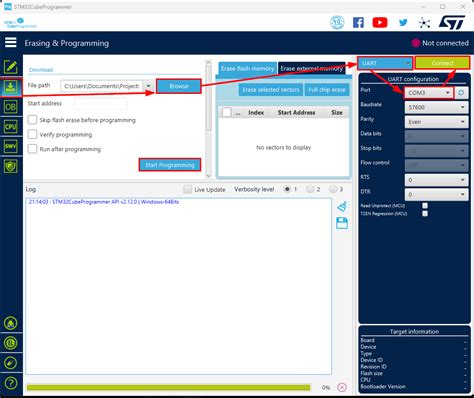Toggle Live Update checkbox
Screen dimensions: 474x398
coord(188,189)
